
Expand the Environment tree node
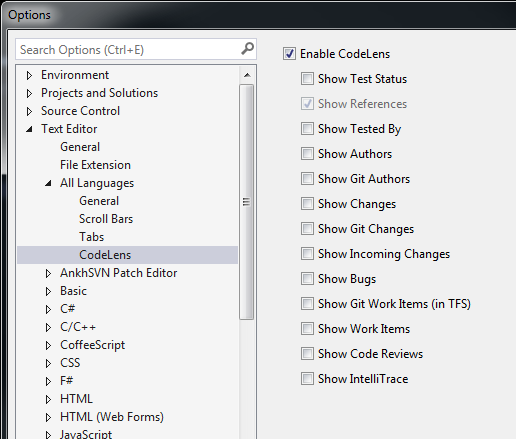click(x=29, y=75)
